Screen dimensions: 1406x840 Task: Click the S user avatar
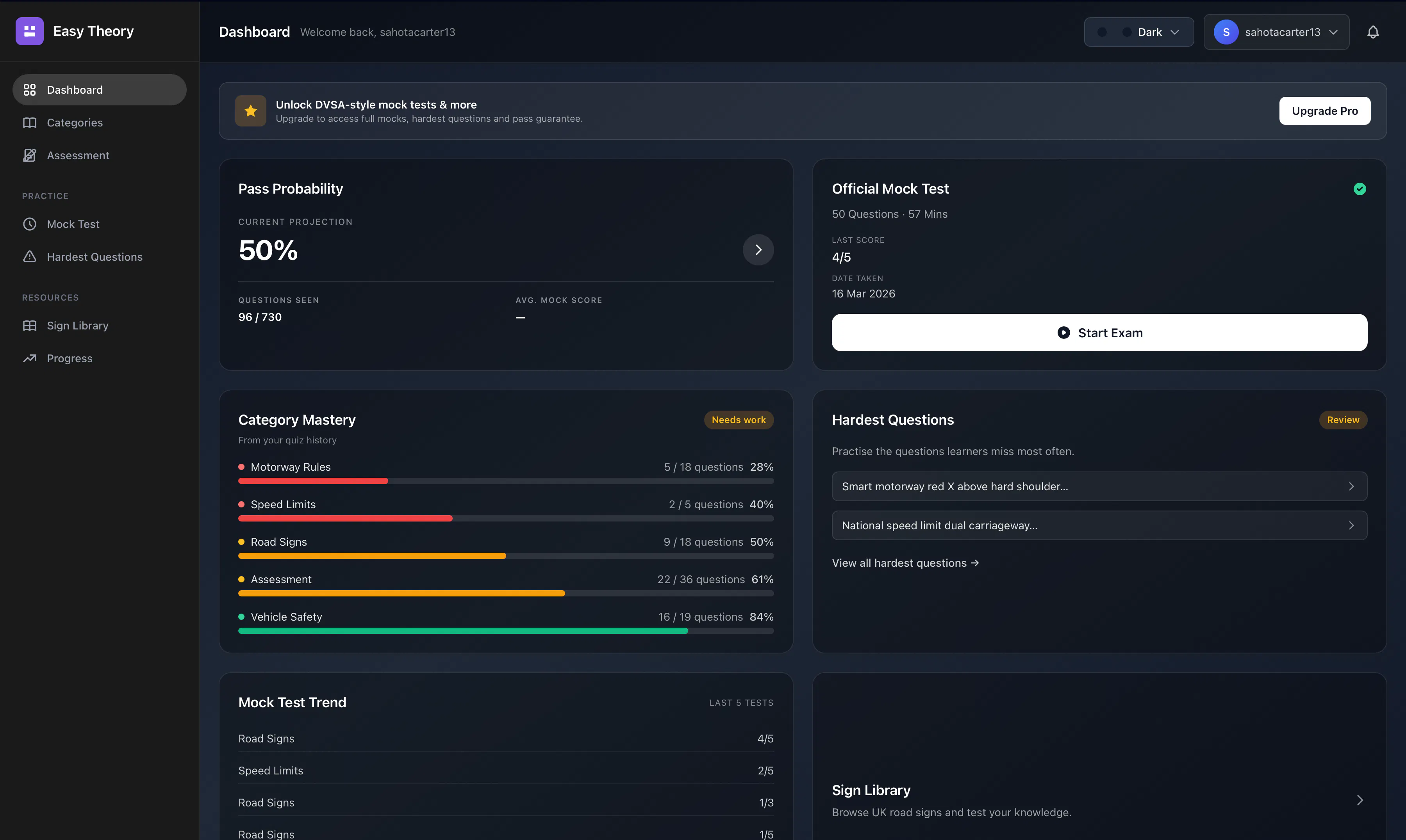tap(1226, 32)
